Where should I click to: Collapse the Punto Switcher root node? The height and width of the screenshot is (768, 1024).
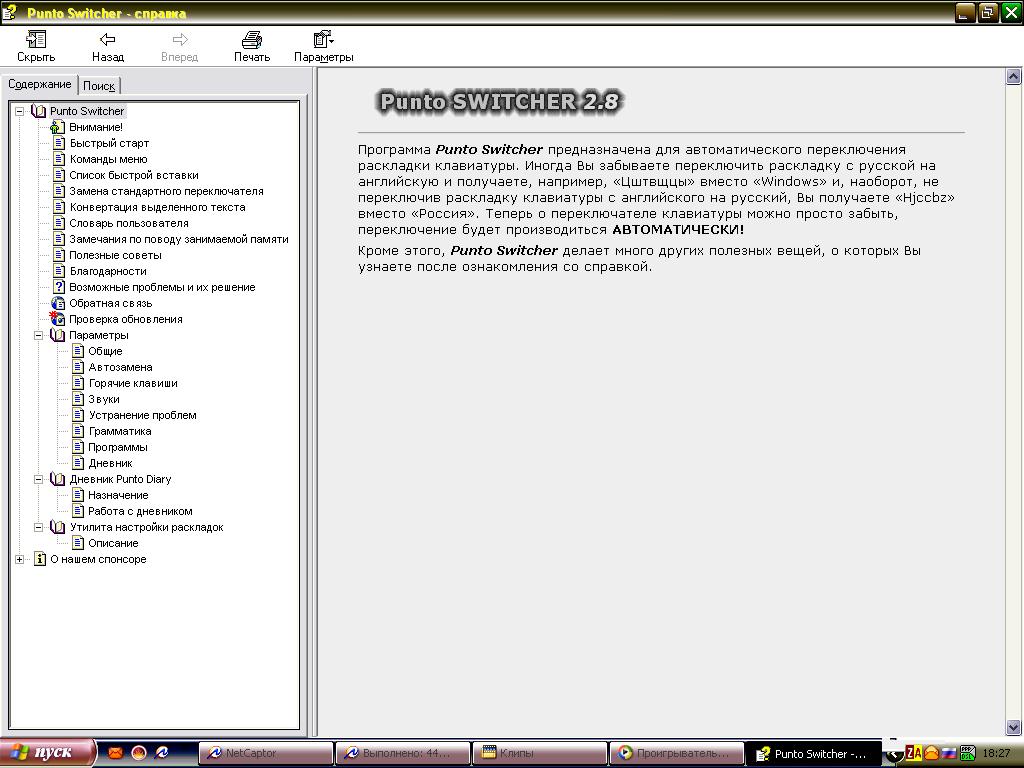pos(19,111)
